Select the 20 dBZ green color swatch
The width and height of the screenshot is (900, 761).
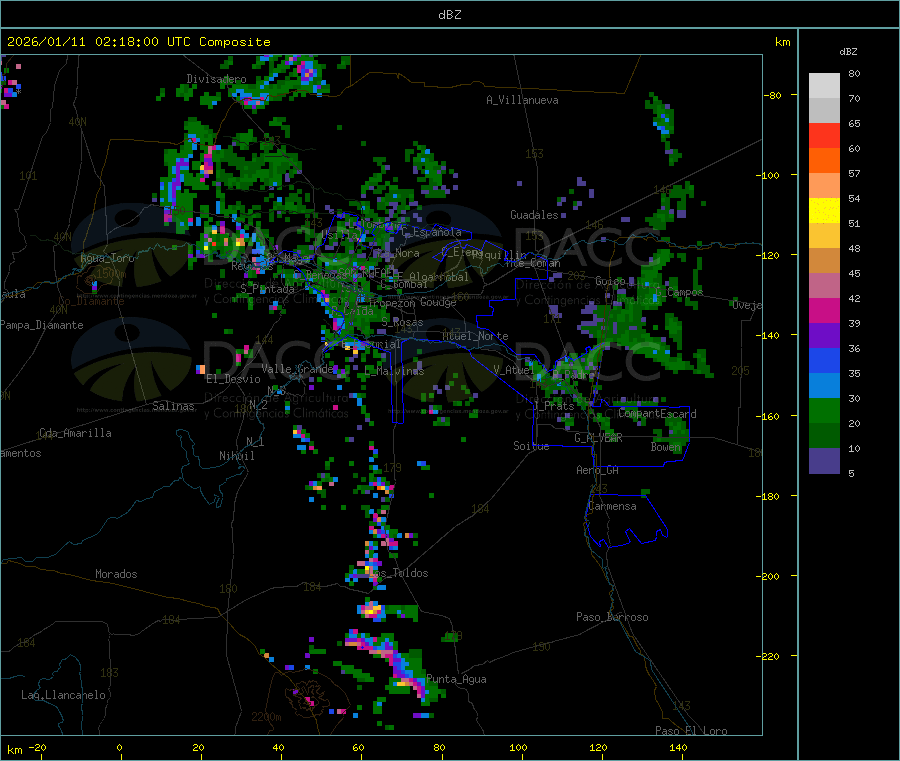coord(824,411)
